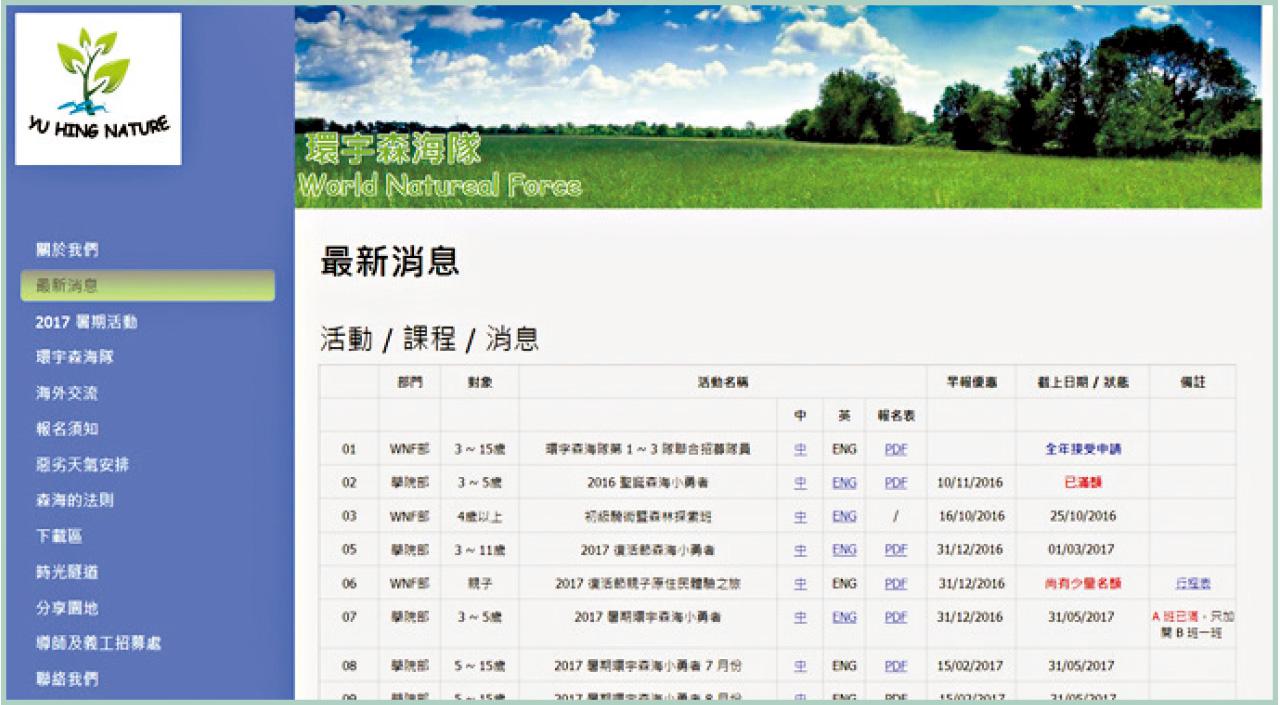Open 導師及義工招募處 in the sidebar
This screenshot has height=705, width=1280.
pyautogui.click(x=98, y=644)
